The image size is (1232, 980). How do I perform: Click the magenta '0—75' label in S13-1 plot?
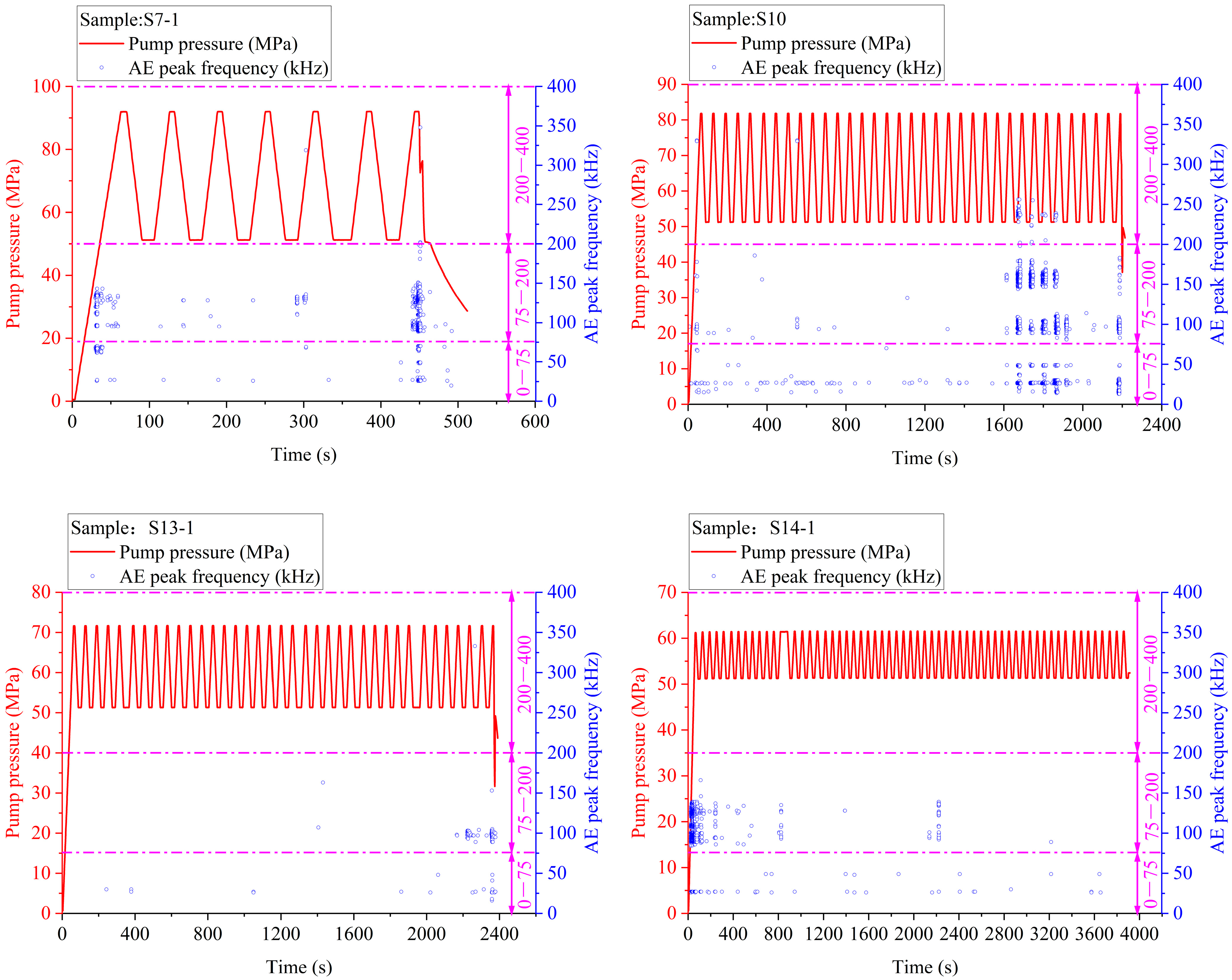(x=524, y=885)
